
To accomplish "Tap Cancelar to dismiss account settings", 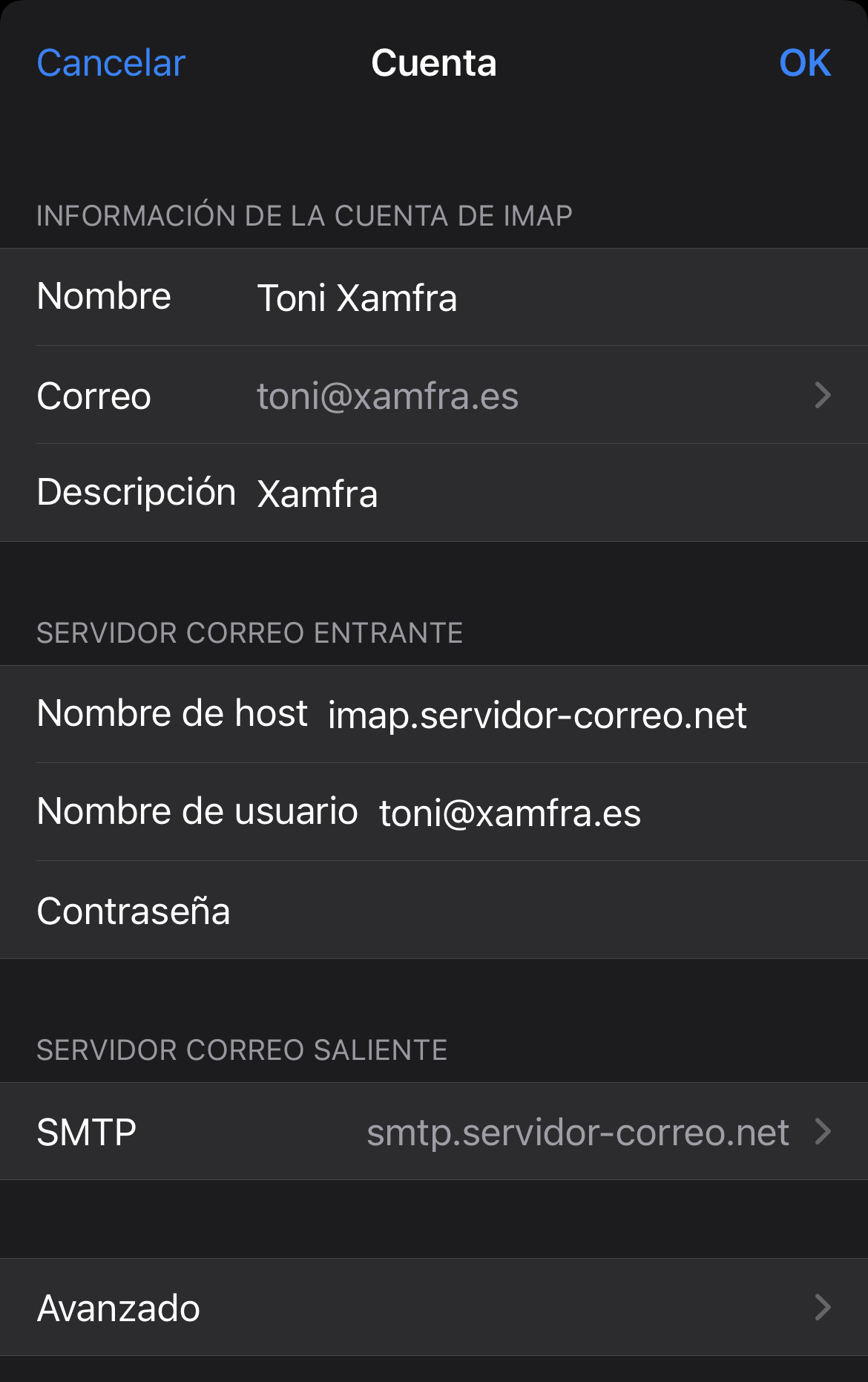I will click(x=111, y=63).
